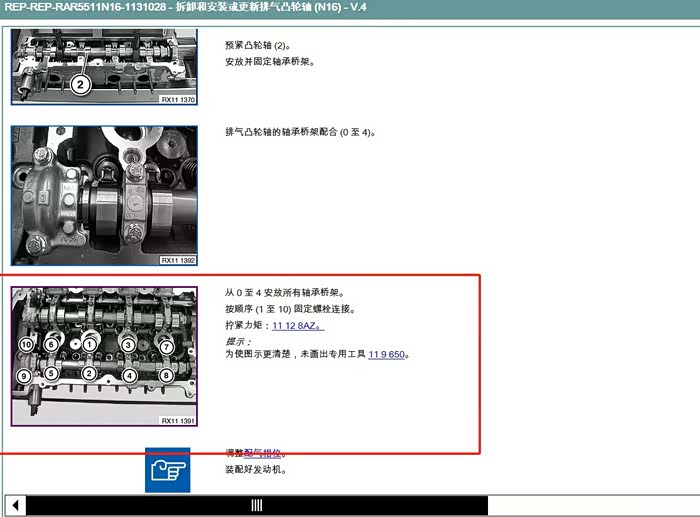Viewport: 700px width, 517px height.
Task: Grab the horizontal scrollbar thumb
Action: coord(257,505)
